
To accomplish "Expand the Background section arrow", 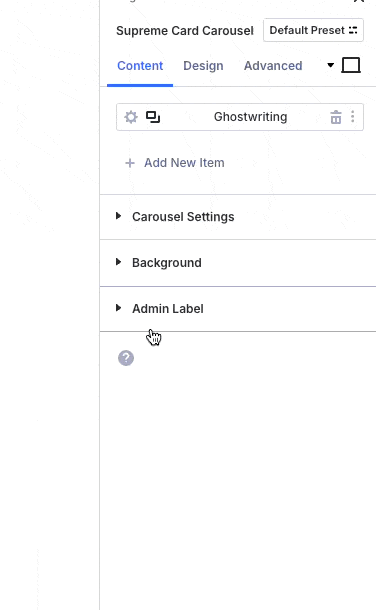I will click(119, 262).
